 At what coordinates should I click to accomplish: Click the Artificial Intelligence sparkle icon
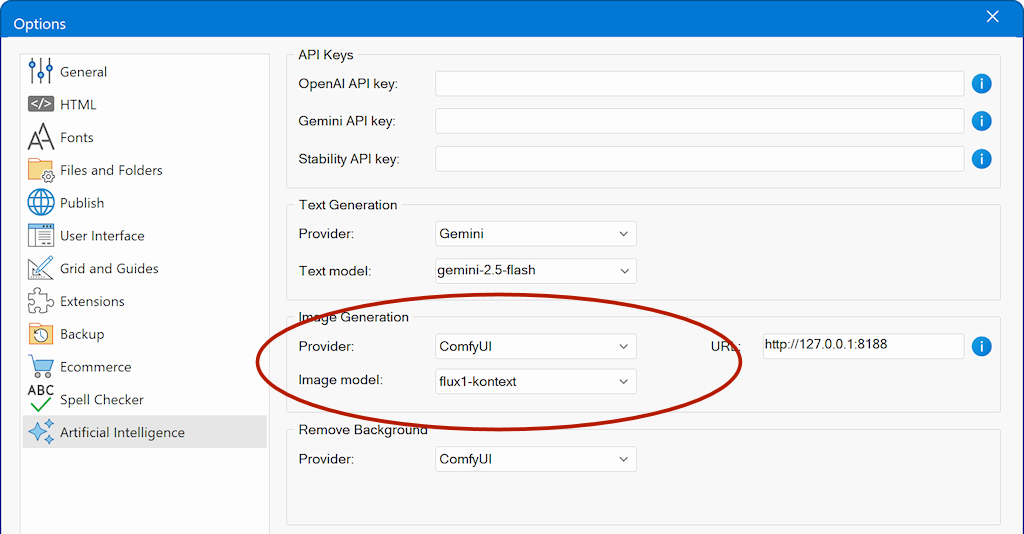tap(40, 432)
